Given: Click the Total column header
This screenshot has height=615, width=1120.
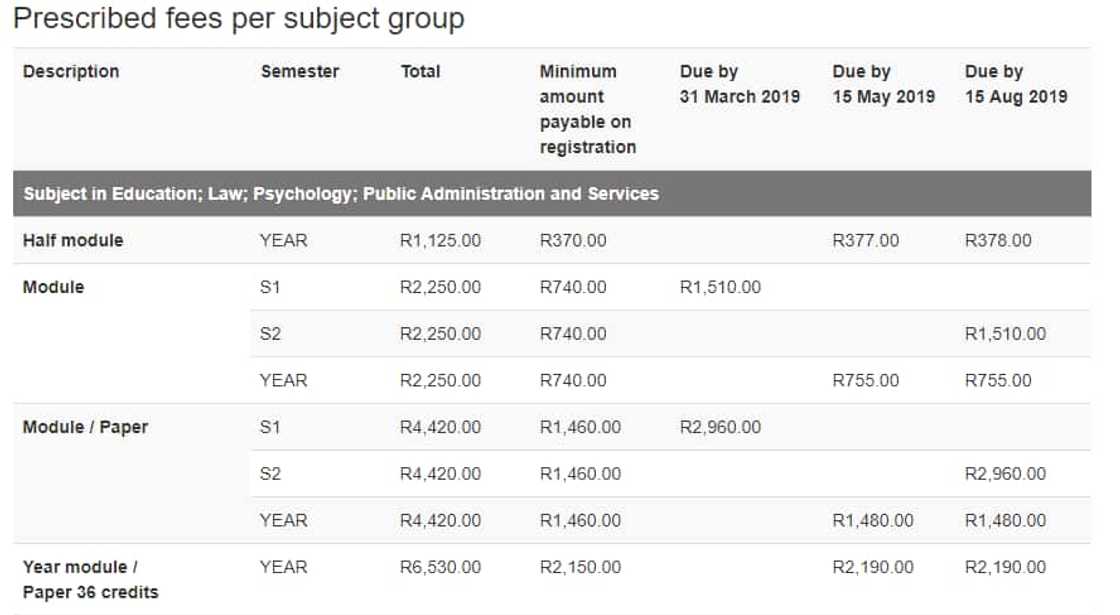Looking at the screenshot, I should click(x=420, y=72).
